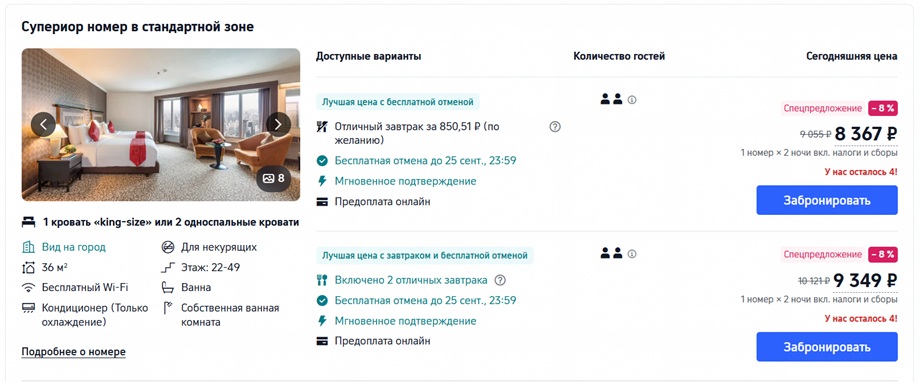Screen dimensions: 920x382
Task: Show next room photo with right arrow
Action: (278, 124)
